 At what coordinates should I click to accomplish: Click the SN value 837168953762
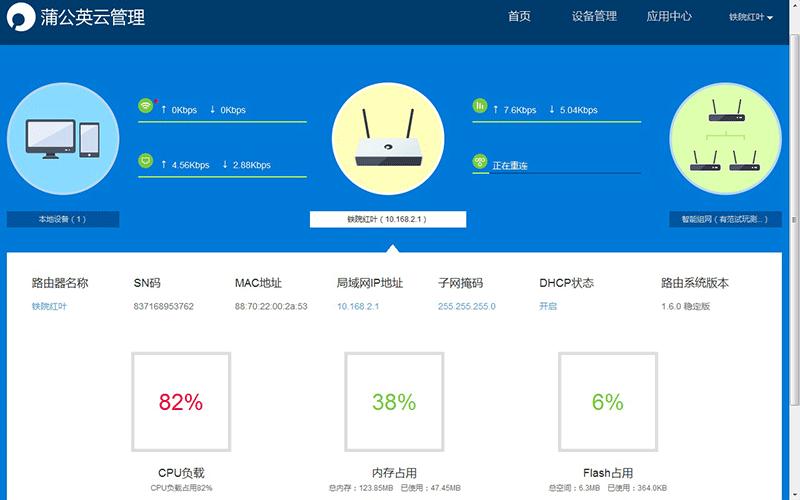[163, 306]
